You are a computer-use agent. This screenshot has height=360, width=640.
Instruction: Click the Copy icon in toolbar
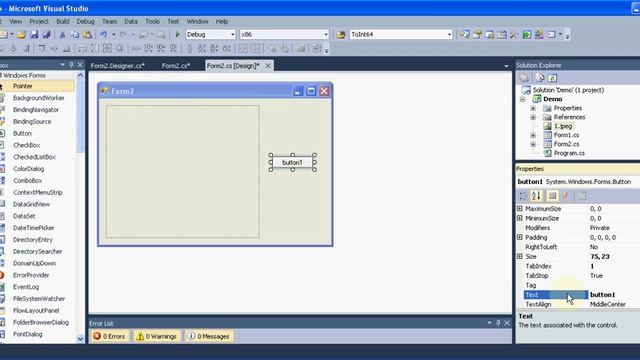tap(75, 35)
